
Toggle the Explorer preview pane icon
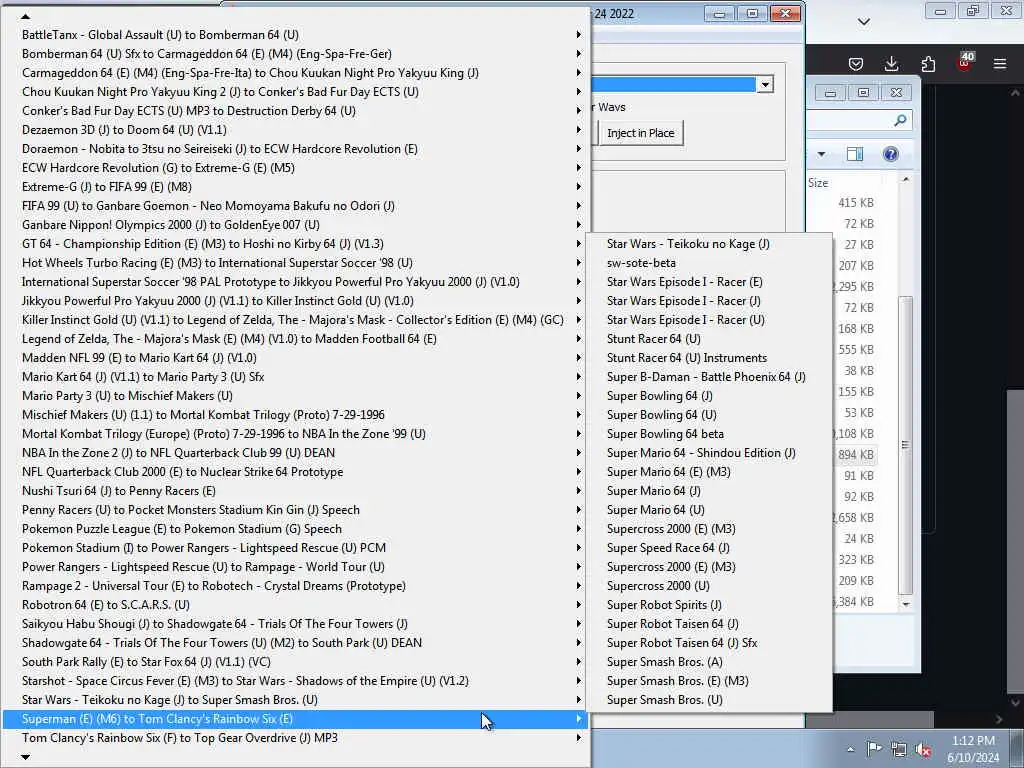855,154
